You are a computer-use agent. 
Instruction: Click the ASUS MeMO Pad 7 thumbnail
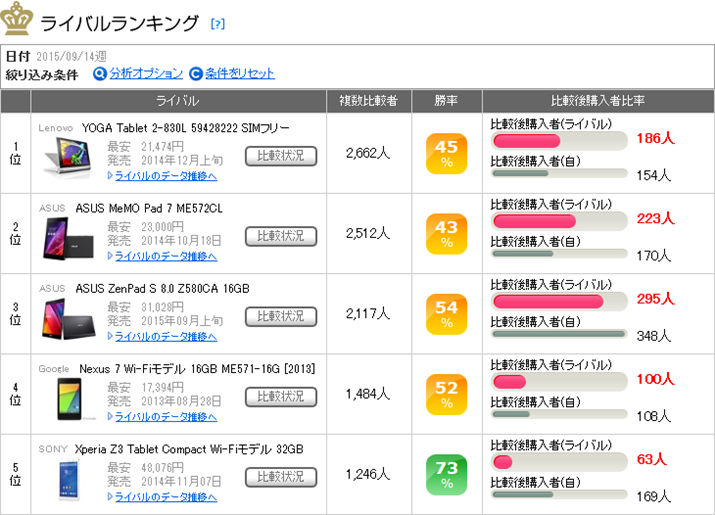(70, 238)
